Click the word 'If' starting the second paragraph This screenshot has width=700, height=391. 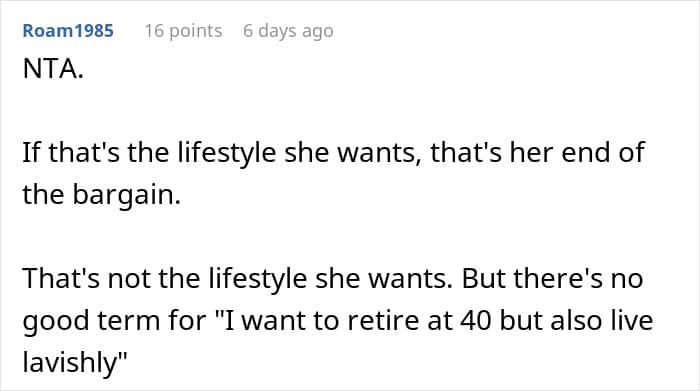coord(31,153)
